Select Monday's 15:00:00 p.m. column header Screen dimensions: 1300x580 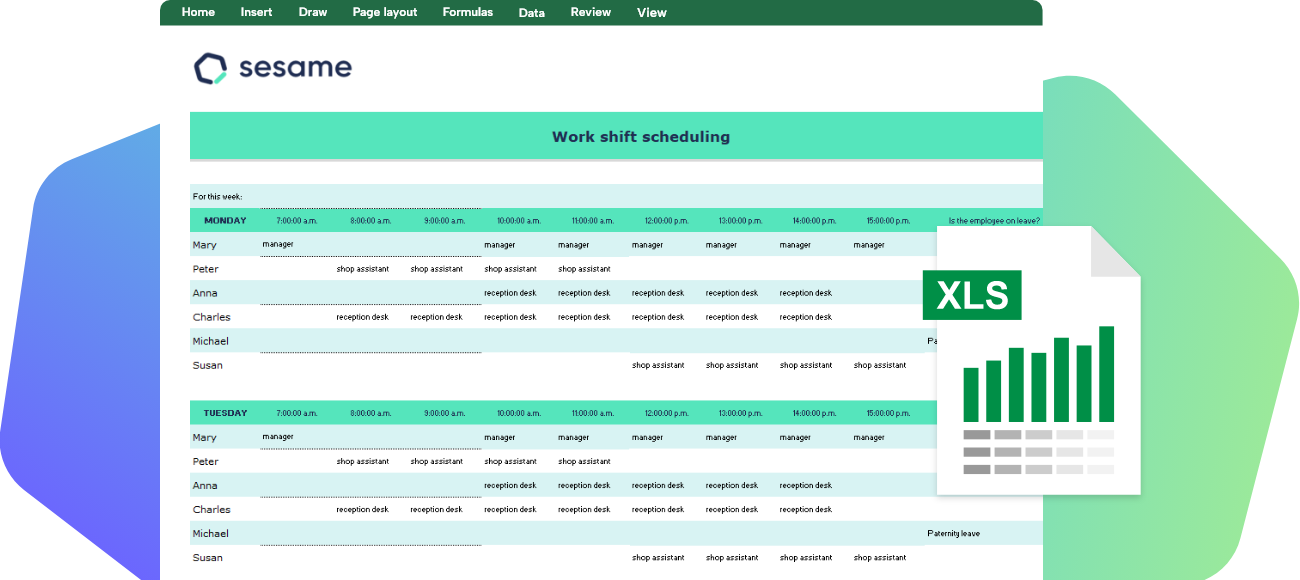[x=888, y=220]
